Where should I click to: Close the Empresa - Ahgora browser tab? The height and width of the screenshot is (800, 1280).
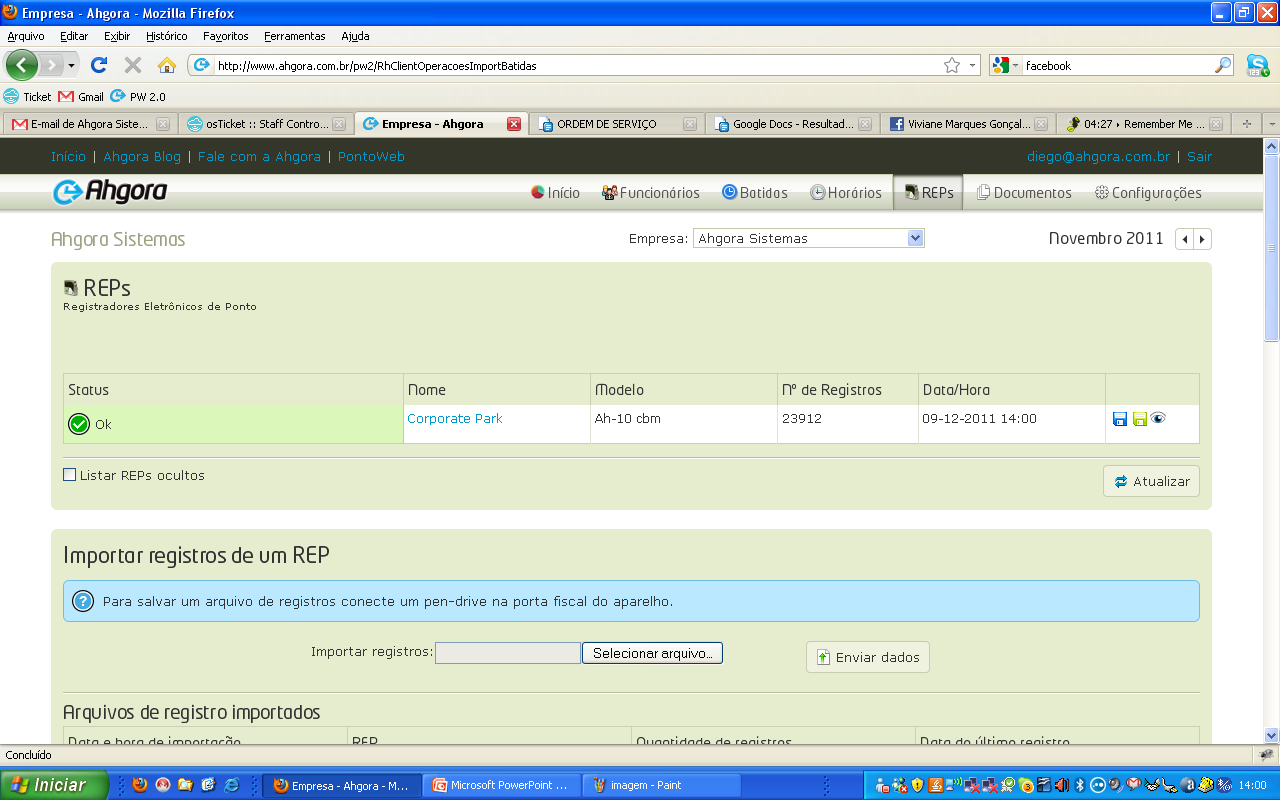coord(514,124)
